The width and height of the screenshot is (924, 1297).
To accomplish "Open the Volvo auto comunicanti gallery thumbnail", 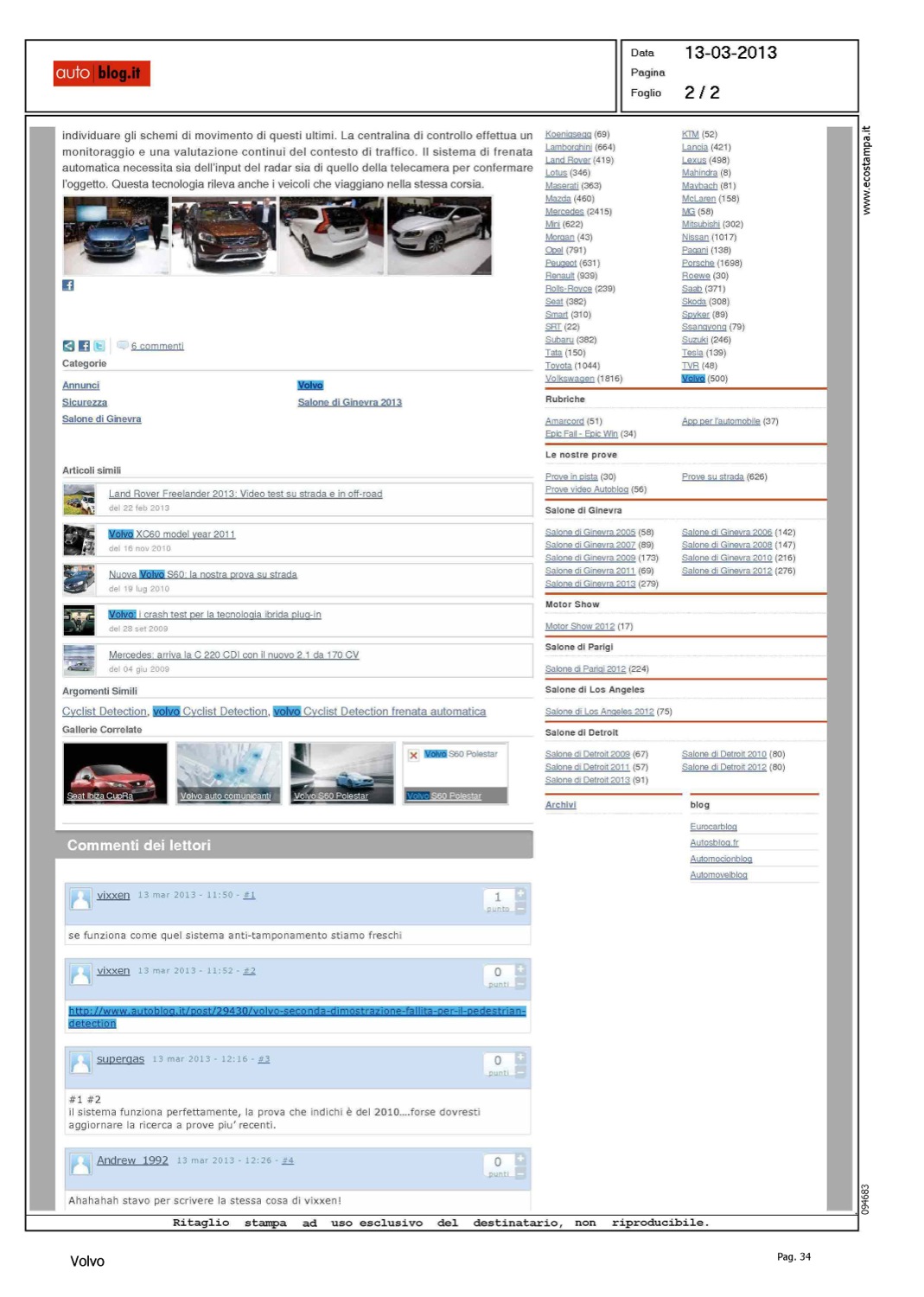I will (228, 774).
